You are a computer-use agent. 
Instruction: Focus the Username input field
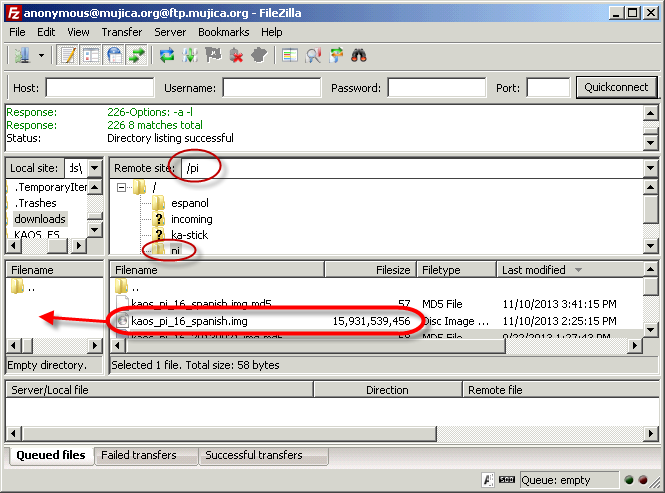click(272, 88)
